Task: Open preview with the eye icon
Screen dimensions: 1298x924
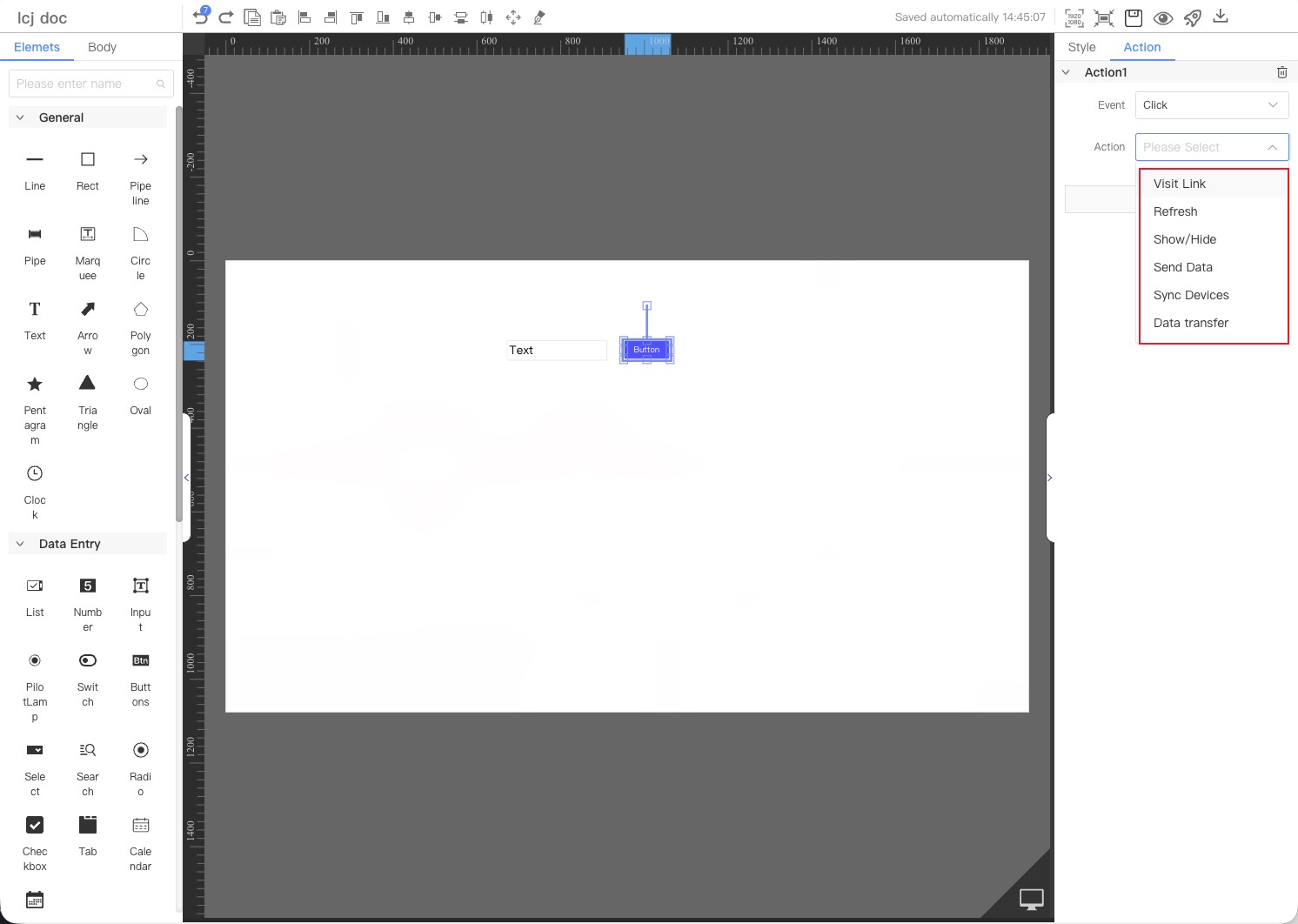Action: click(1162, 17)
